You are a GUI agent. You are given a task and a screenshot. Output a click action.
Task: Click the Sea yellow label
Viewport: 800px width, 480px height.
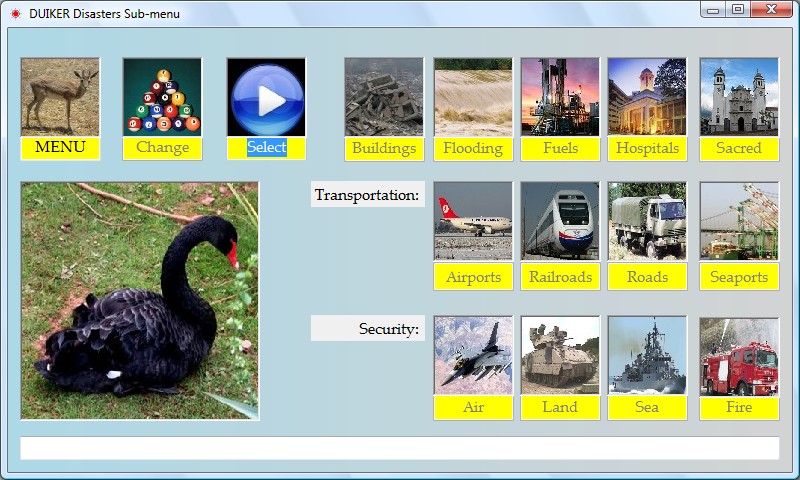click(647, 408)
